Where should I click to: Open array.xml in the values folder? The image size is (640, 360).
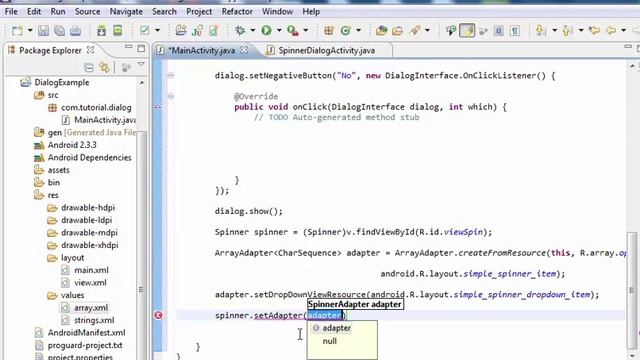(91, 308)
